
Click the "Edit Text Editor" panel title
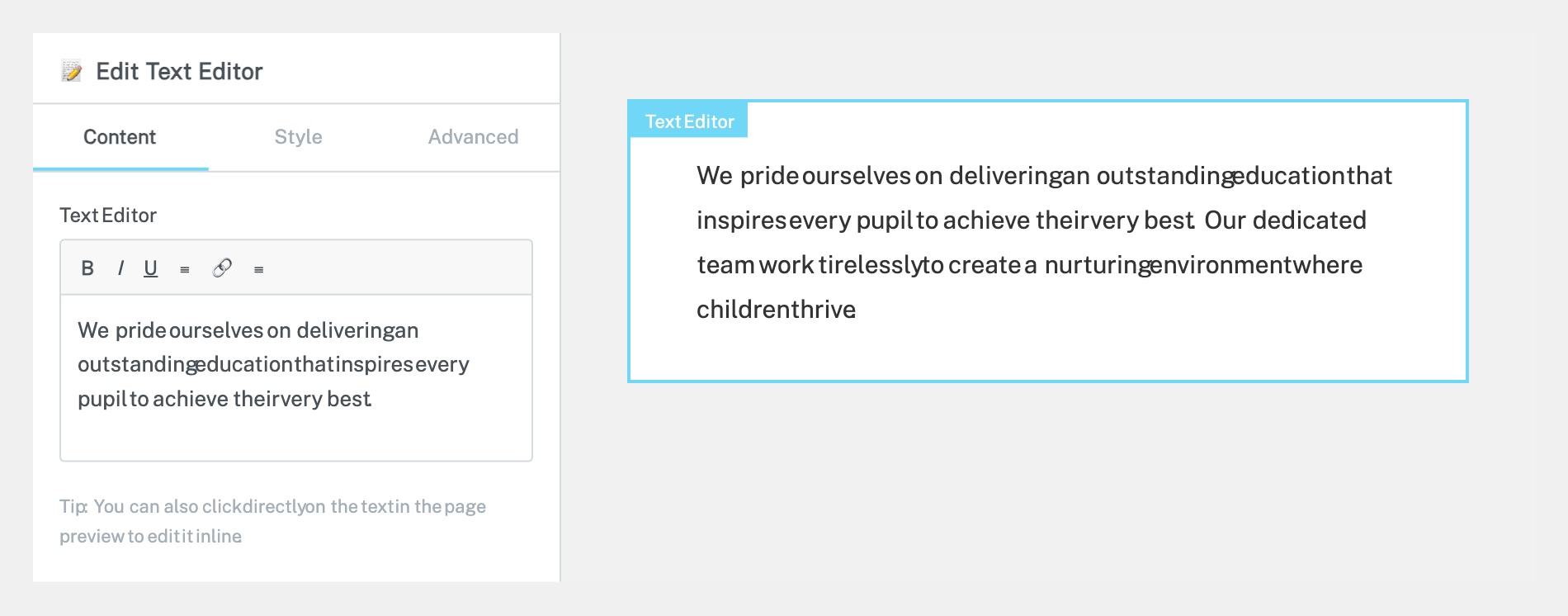click(179, 71)
